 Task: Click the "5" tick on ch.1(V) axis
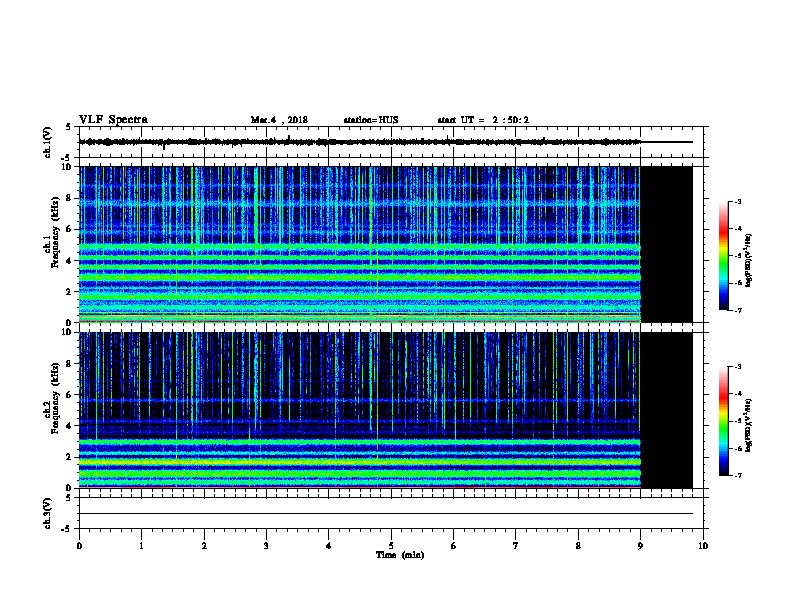tap(68, 127)
